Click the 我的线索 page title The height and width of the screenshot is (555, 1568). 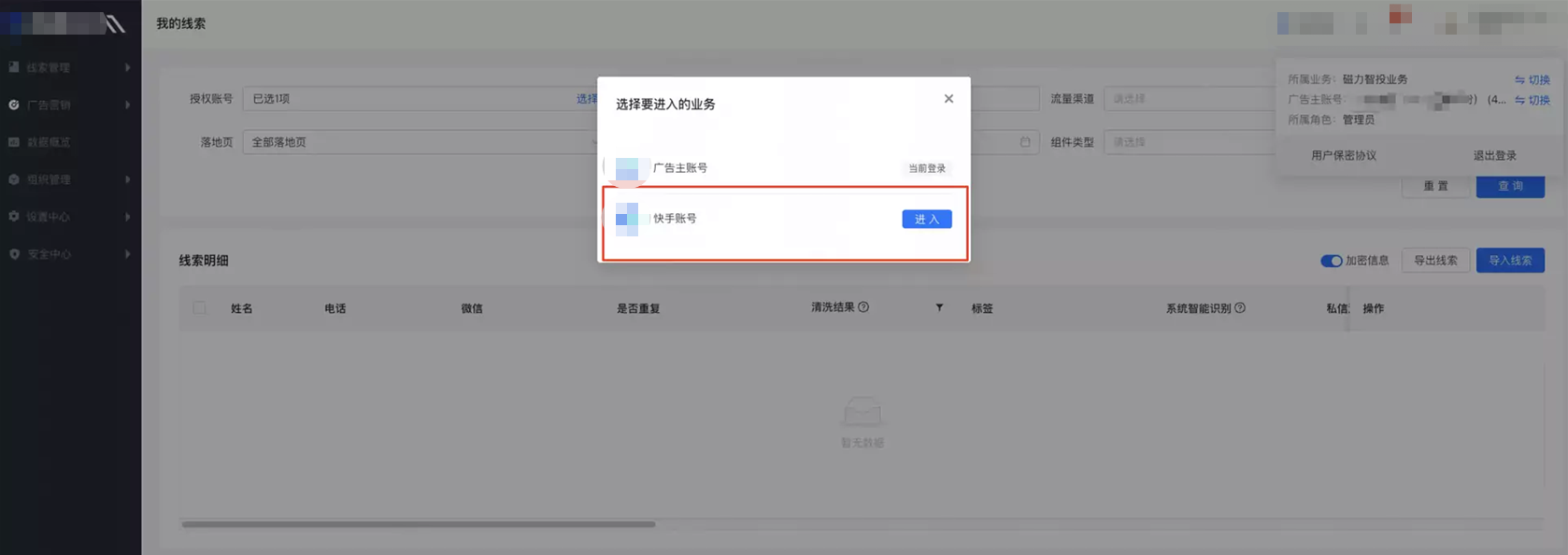[180, 23]
